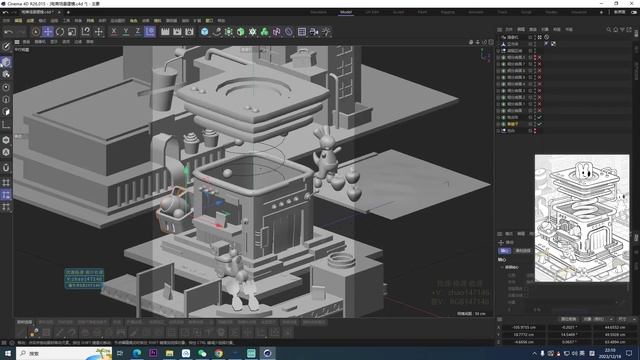The width and height of the screenshot is (640, 360).
Task: Expand the last object row in Object Manager
Action: tap(498, 131)
